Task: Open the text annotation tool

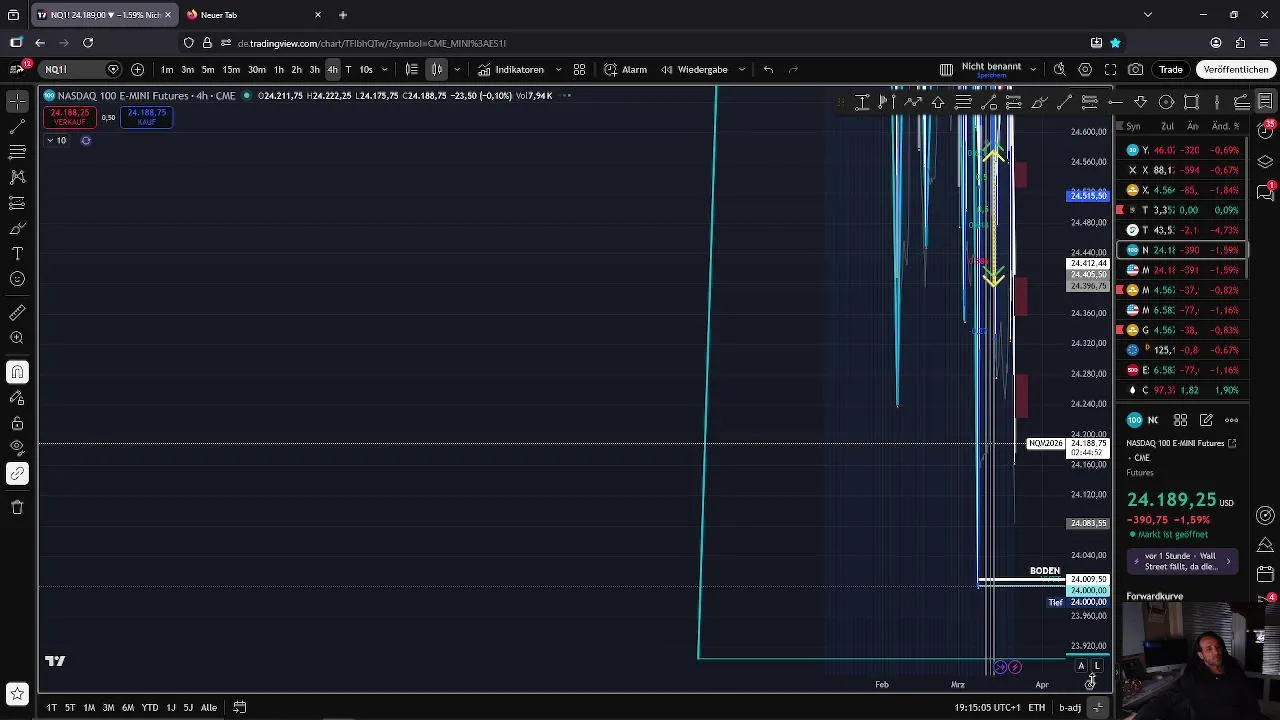Action: [17, 254]
